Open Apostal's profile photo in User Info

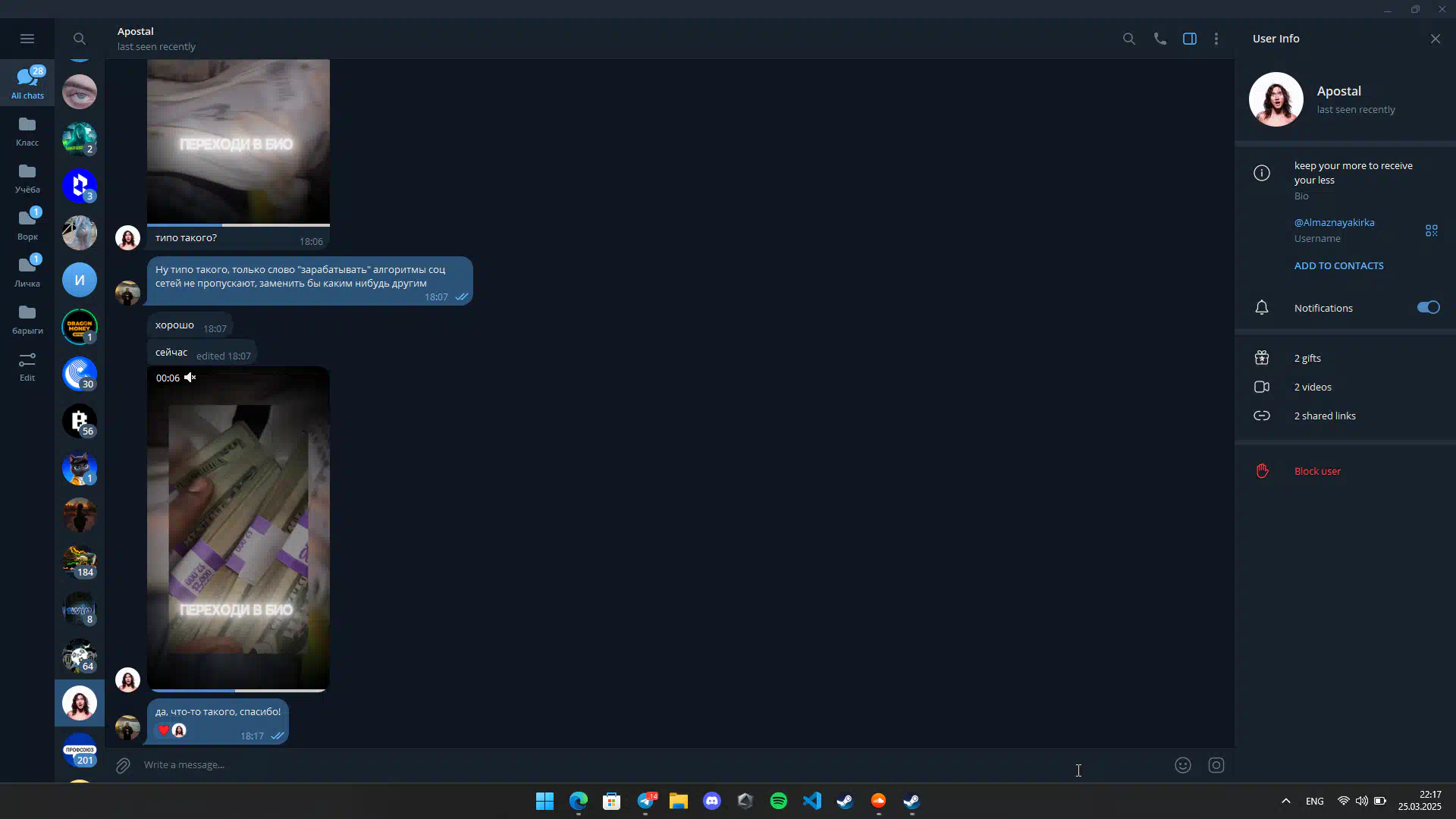pos(1276,99)
